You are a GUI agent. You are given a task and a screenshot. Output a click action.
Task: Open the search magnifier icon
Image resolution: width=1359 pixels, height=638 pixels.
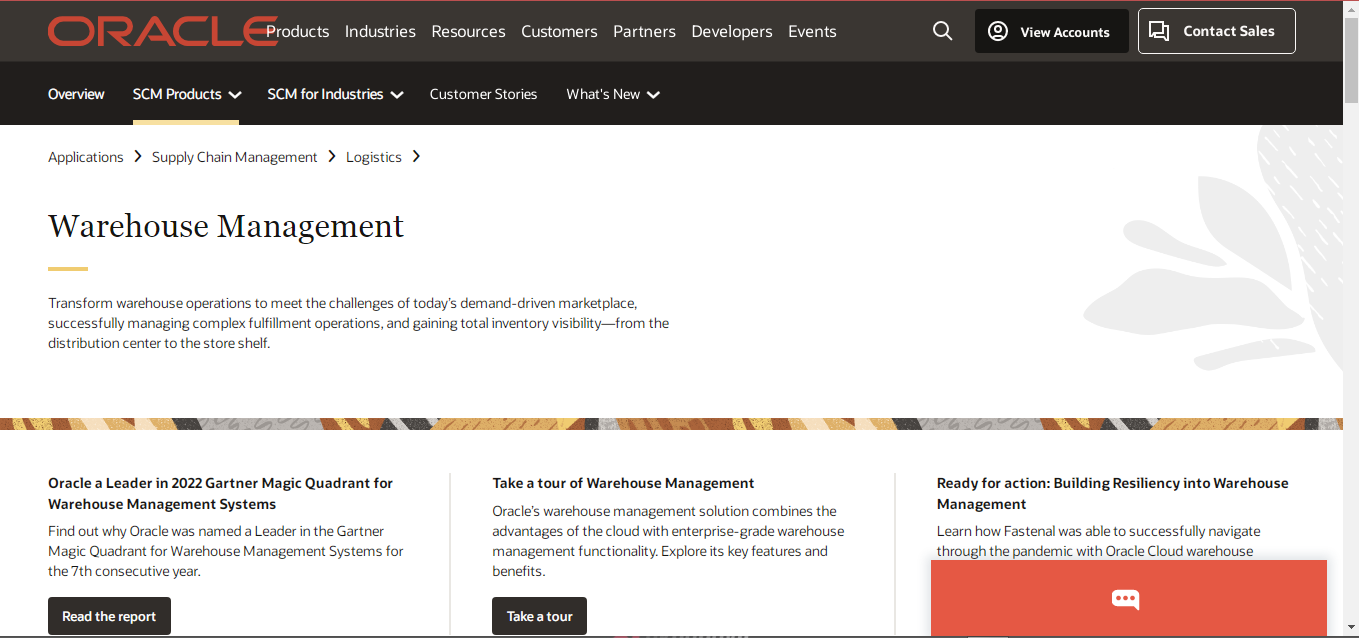click(x=942, y=31)
